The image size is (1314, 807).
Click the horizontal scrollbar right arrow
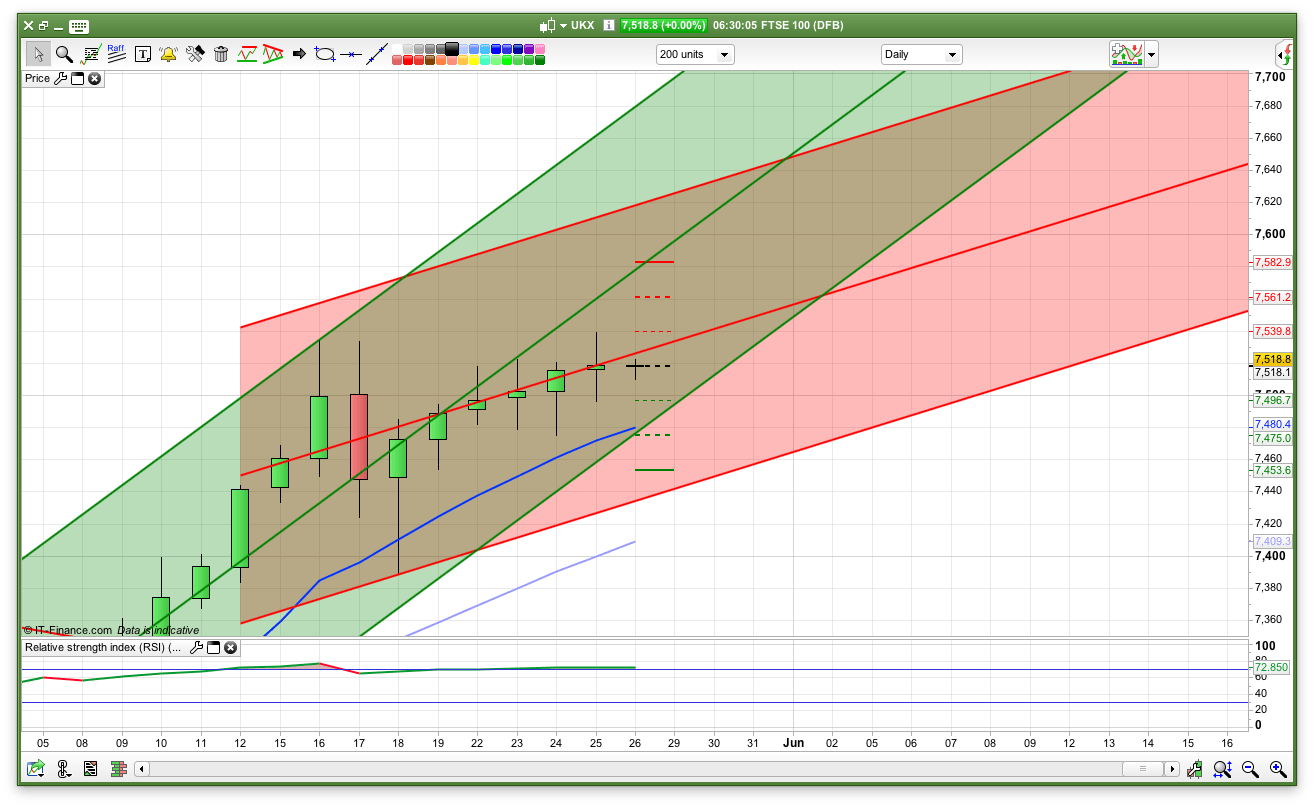click(1171, 769)
